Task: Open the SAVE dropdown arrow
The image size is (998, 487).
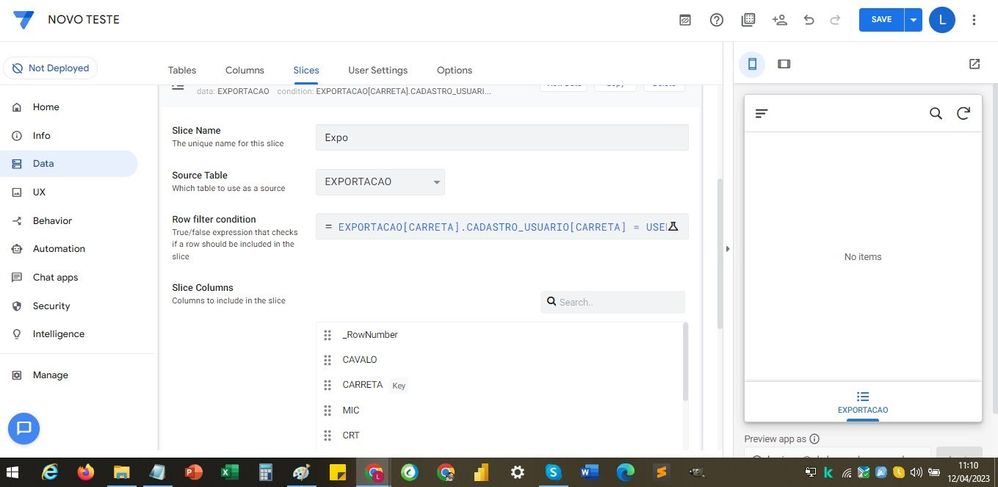Action: coord(913,20)
